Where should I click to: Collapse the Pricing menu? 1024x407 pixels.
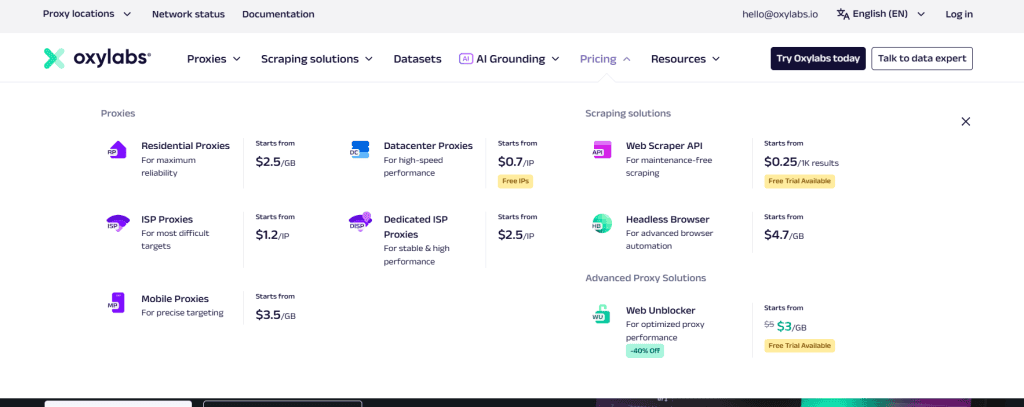[x=605, y=59]
